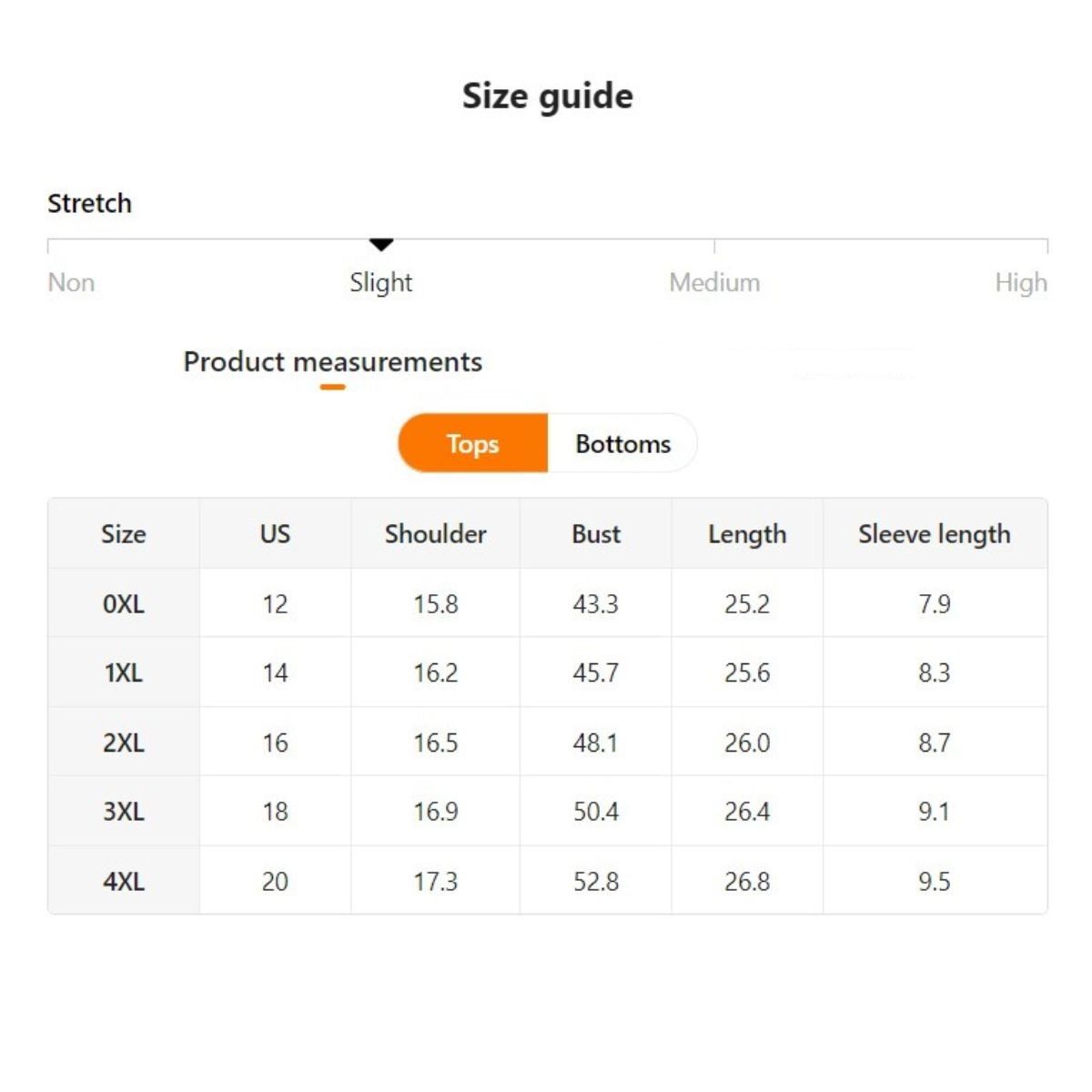Select the Slight stretch label
Viewport: 1092px width, 1092px height.
tap(381, 283)
